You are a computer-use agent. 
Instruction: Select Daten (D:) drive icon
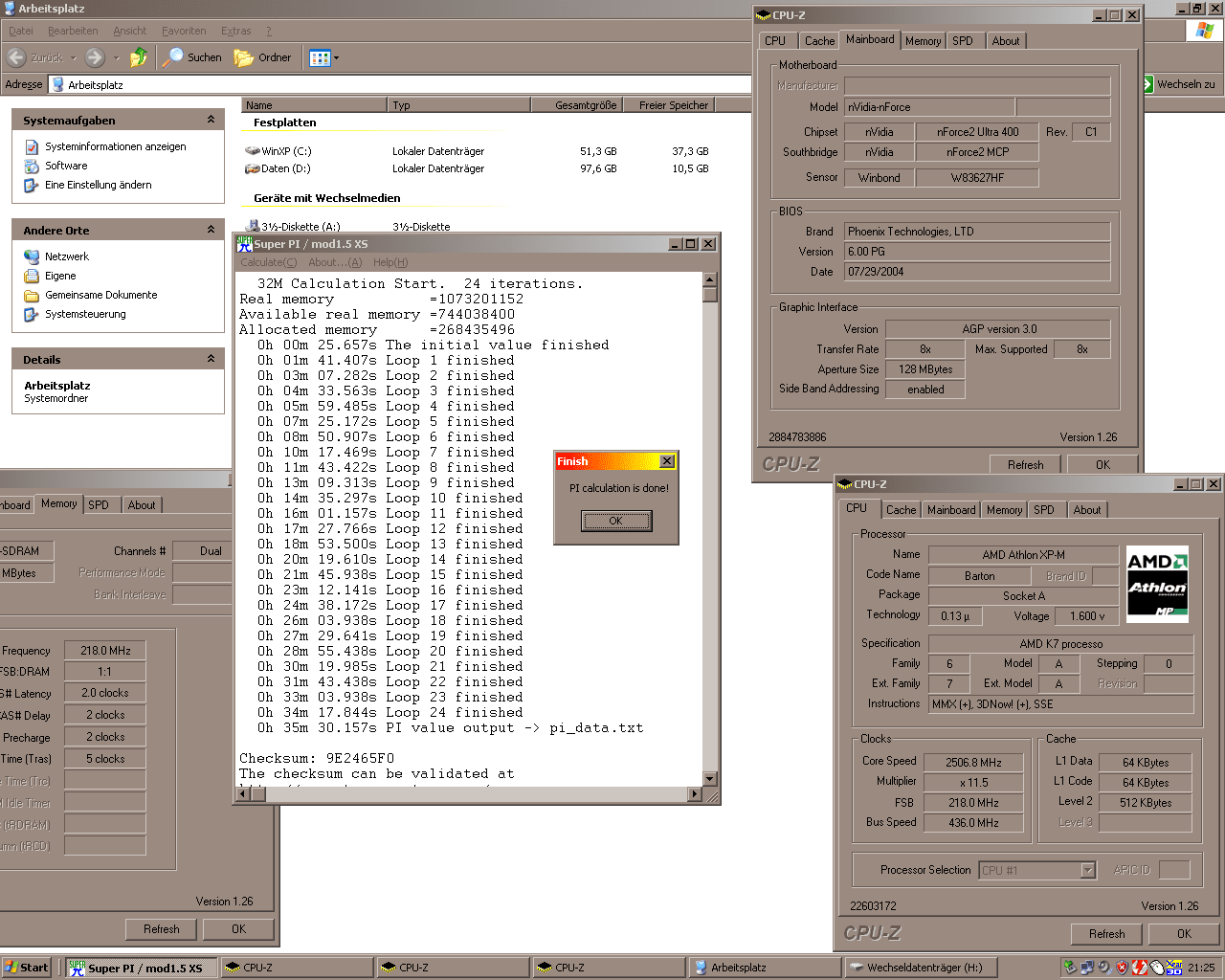[253, 168]
